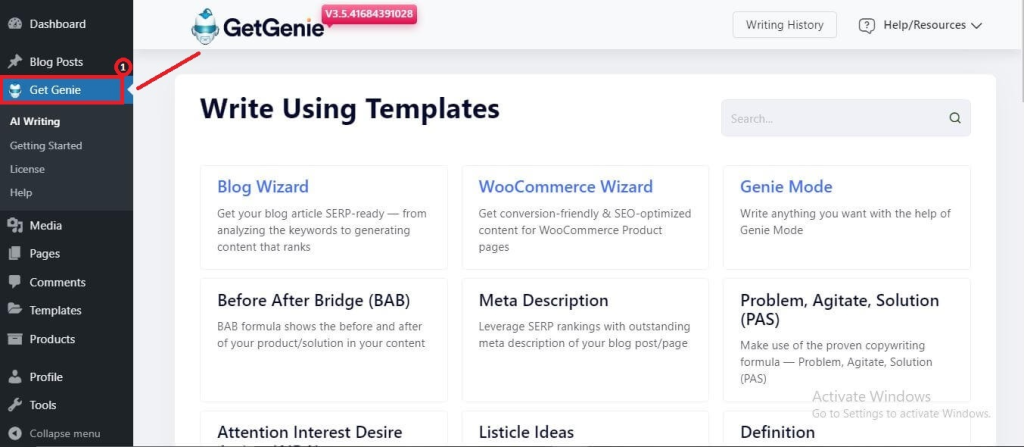Click the template Search input field
The height and width of the screenshot is (447, 1024).
846,118
